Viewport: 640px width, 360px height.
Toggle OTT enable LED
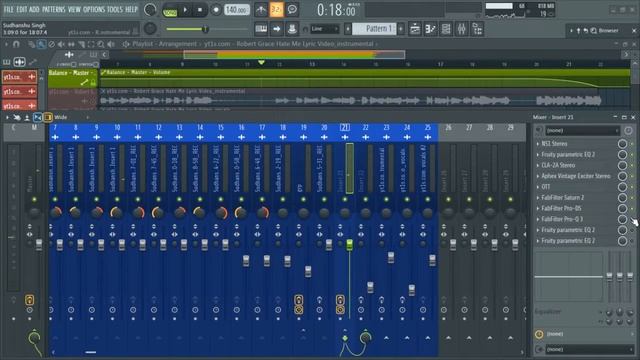[x=632, y=187]
